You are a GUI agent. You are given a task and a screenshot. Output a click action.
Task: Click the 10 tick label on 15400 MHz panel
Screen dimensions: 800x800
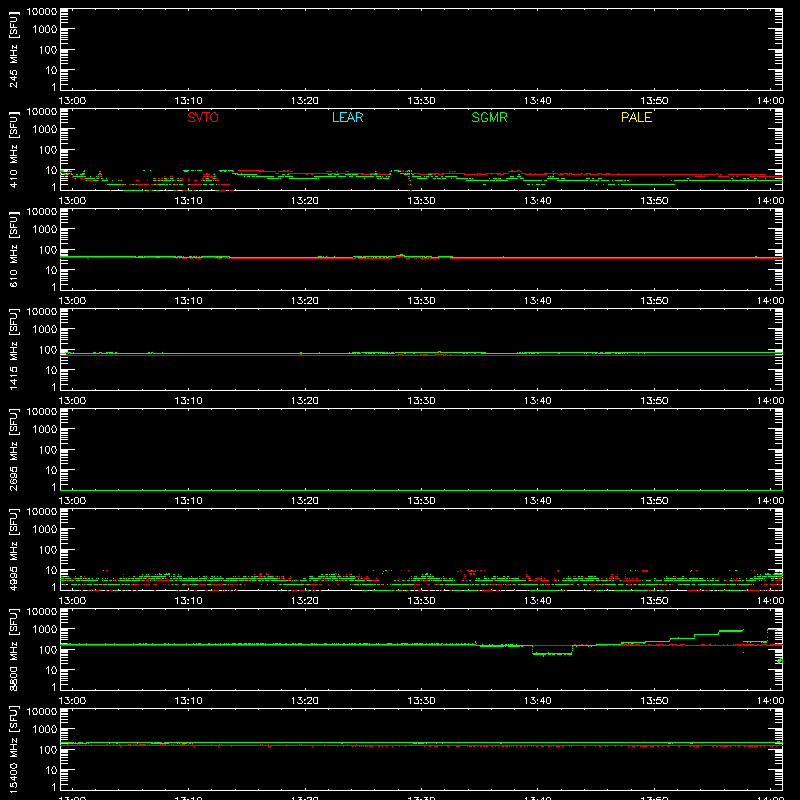51,770
